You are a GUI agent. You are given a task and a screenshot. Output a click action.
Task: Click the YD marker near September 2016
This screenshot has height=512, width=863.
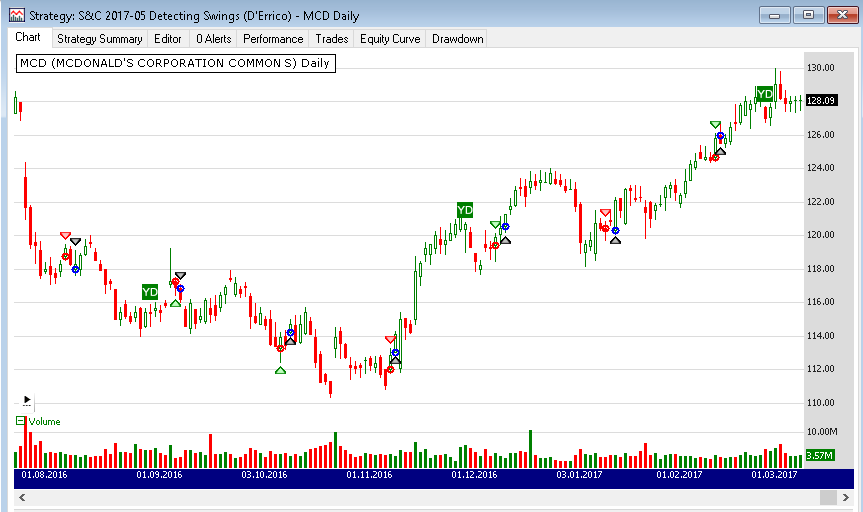pos(150,292)
